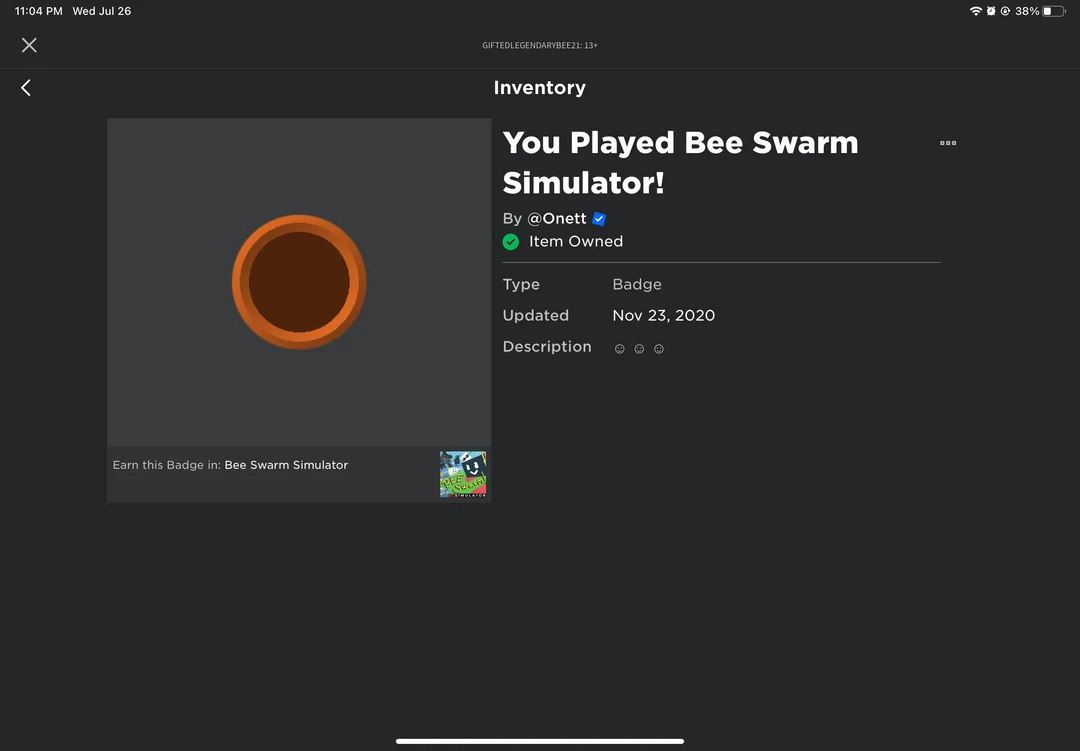Tap the Wi-Fi icon in the status bar
This screenshot has height=751, width=1080.
point(975,11)
